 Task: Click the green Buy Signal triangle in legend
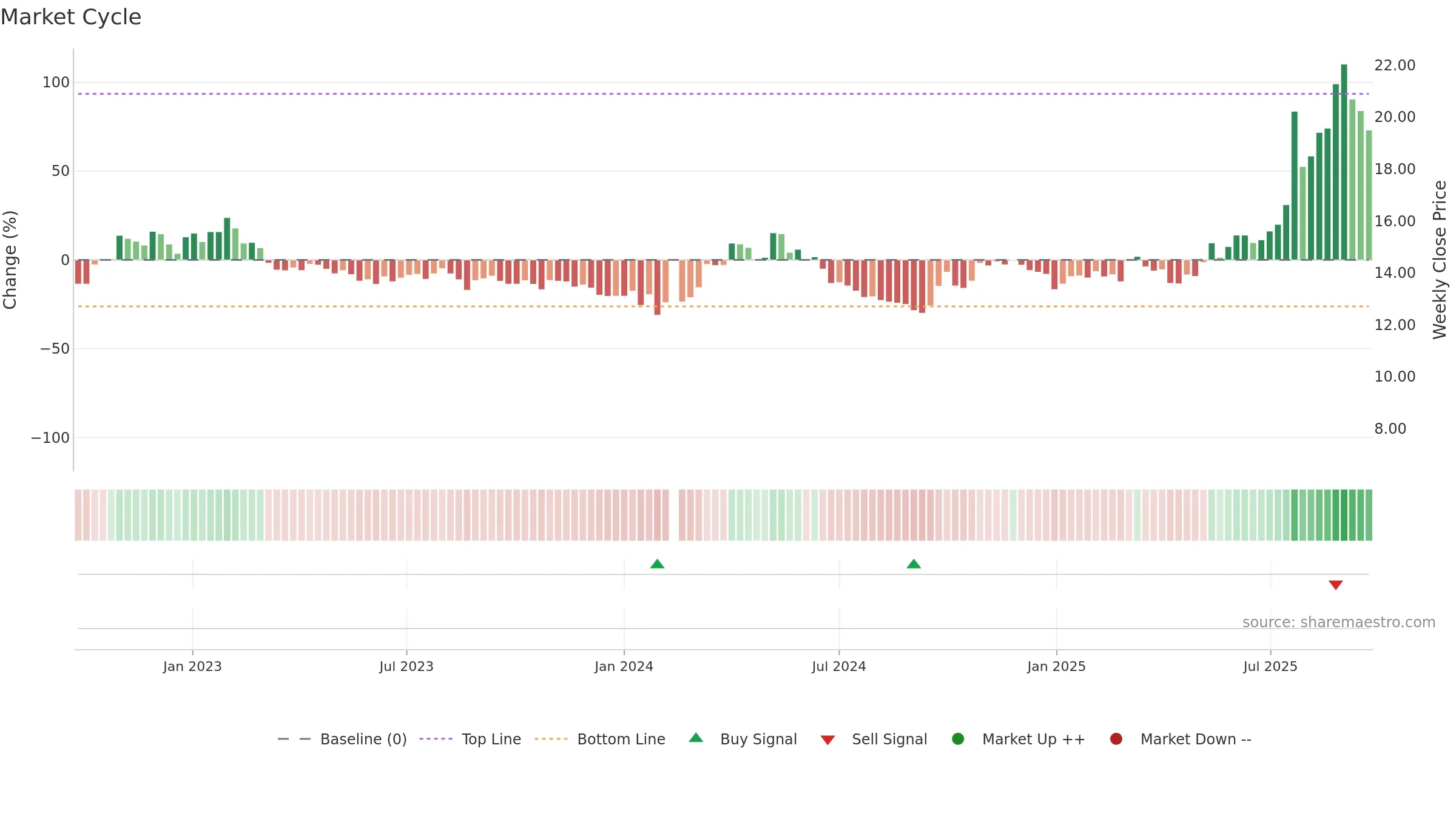(696, 738)
